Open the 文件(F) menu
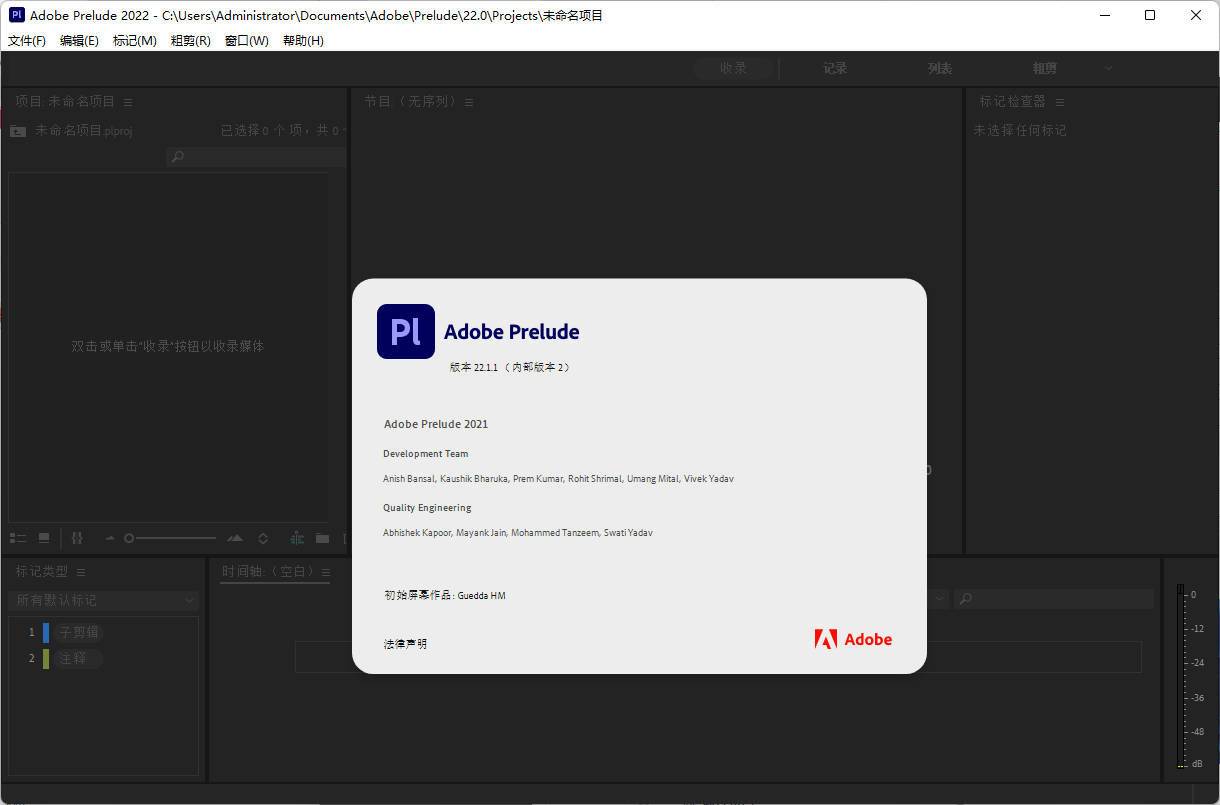 27,41
